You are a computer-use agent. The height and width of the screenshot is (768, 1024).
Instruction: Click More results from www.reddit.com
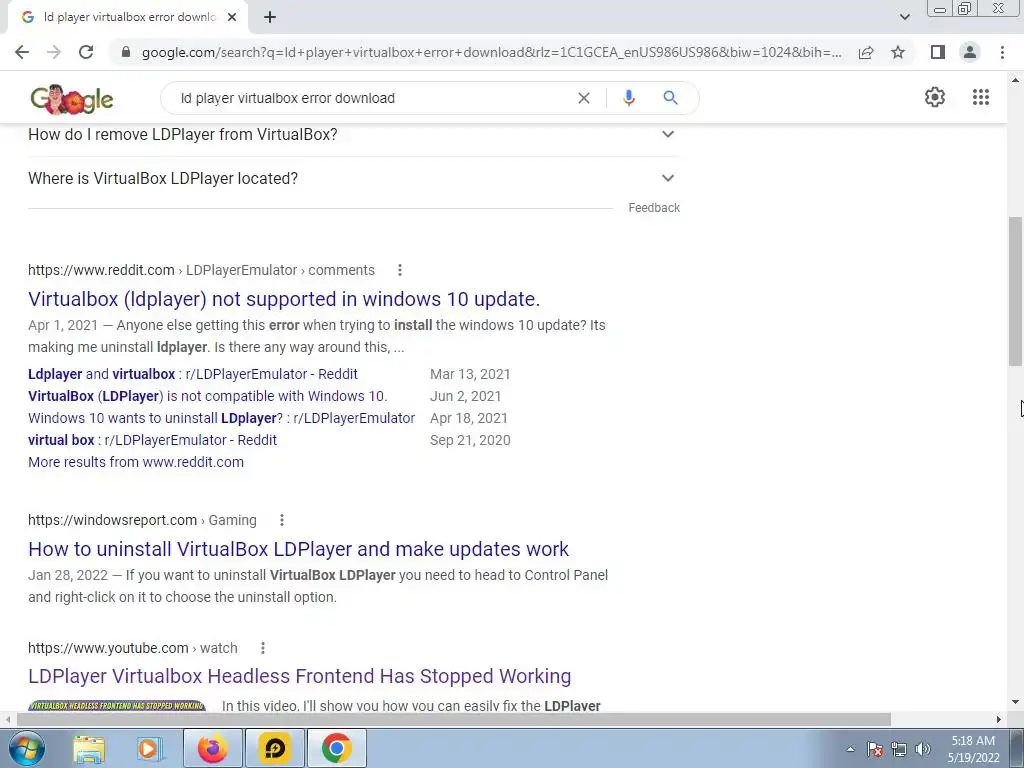(136, 462)
